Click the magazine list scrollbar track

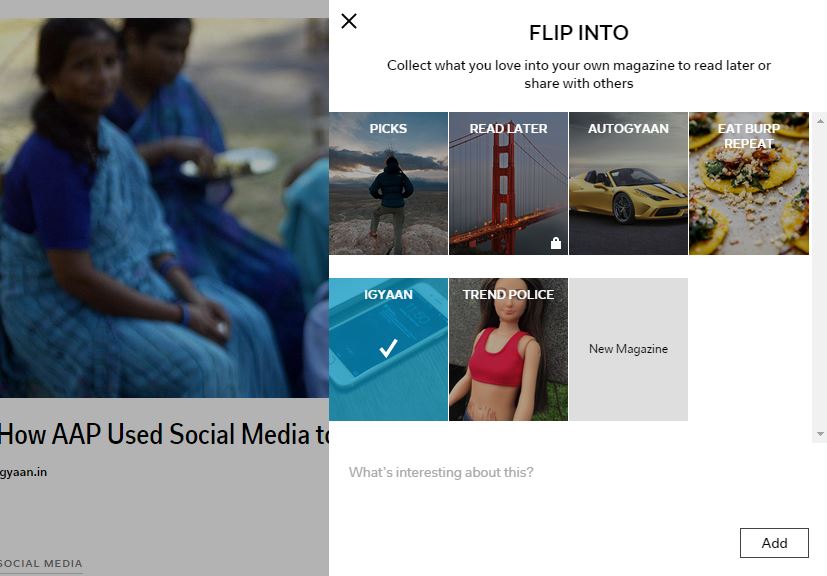(x=820, y=277)
